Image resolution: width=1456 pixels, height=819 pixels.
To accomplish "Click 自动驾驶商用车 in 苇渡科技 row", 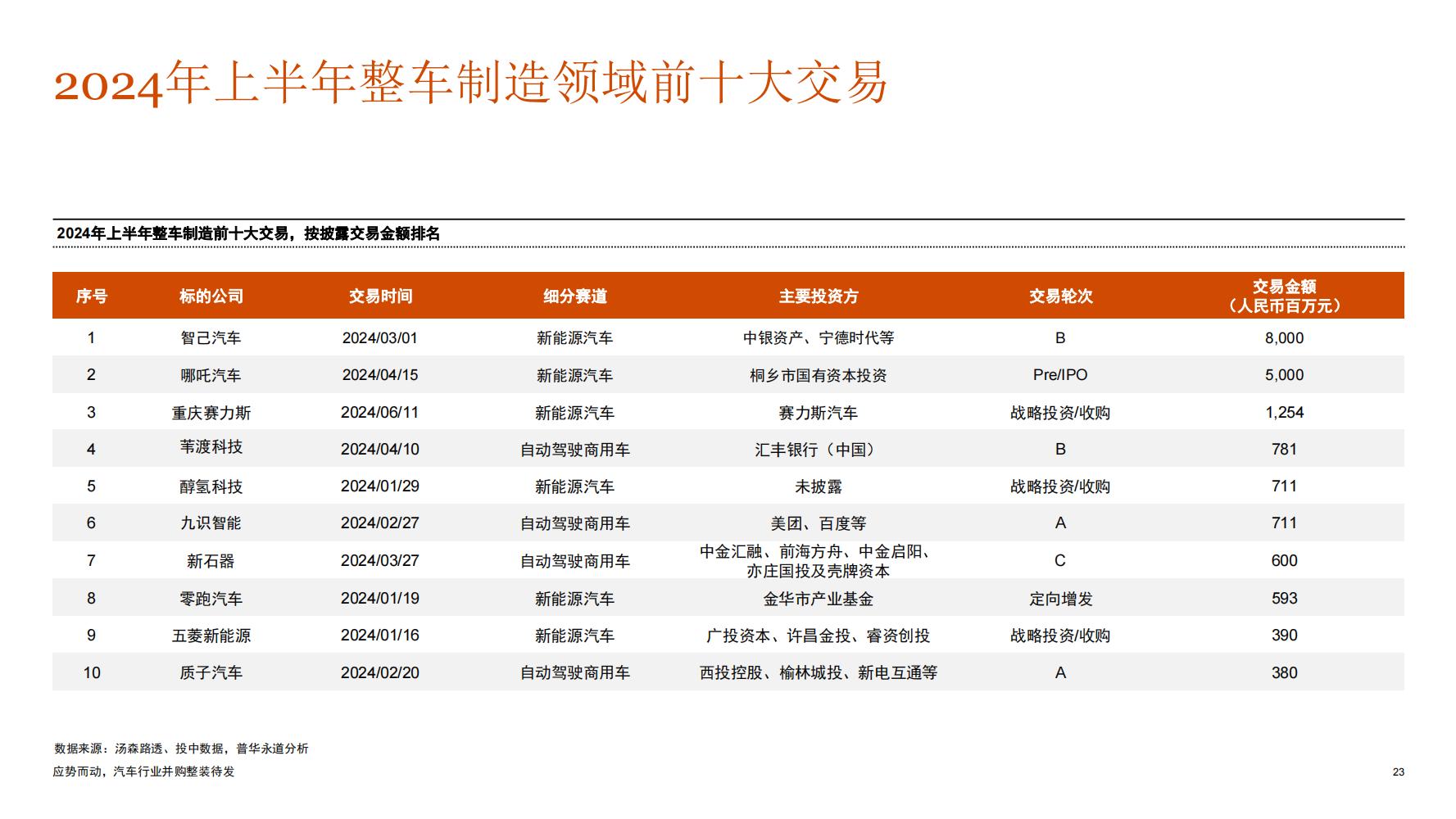I will click(x=575, y=450).
